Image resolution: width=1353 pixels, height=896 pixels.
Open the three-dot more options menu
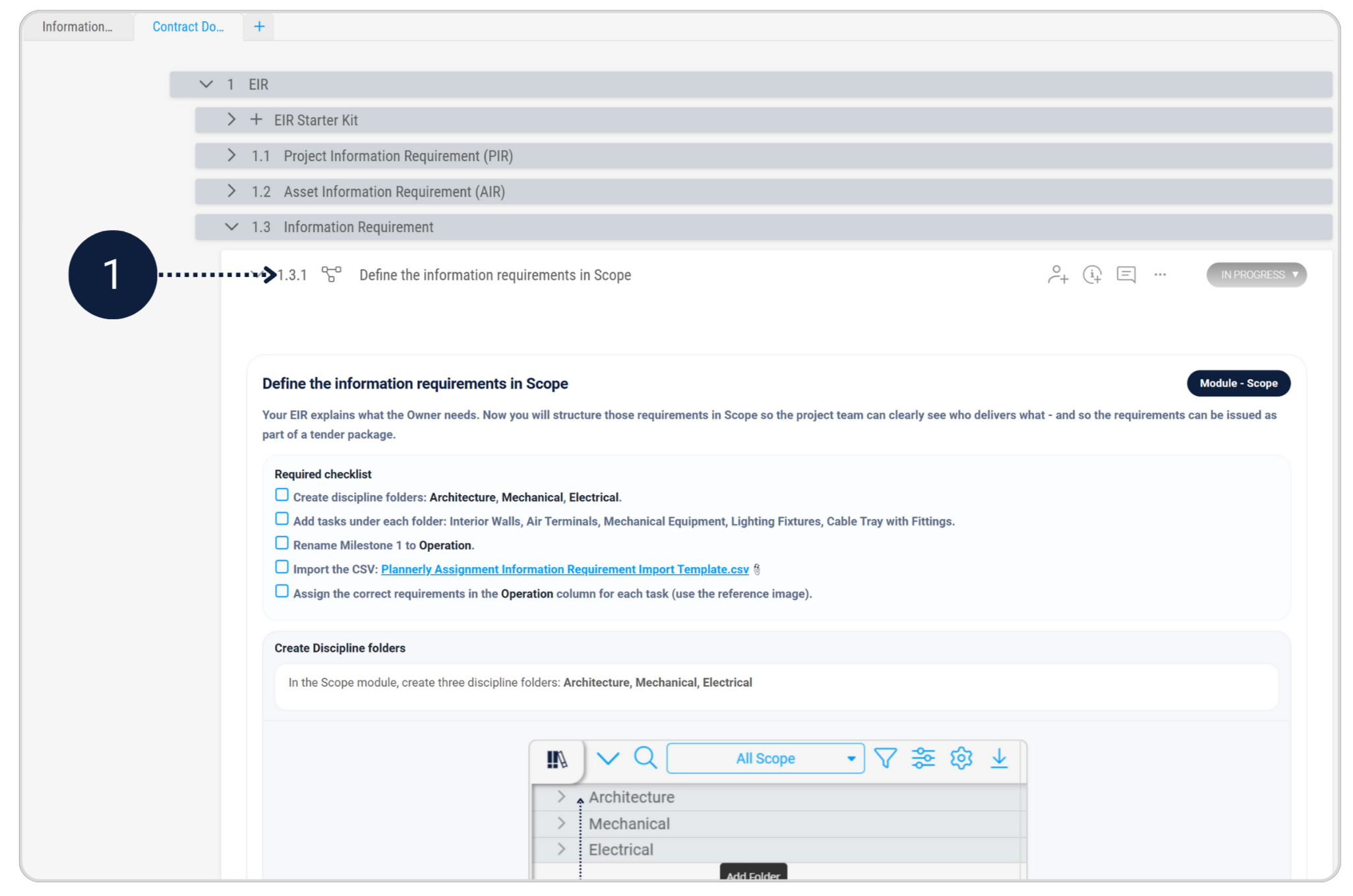1160,275
